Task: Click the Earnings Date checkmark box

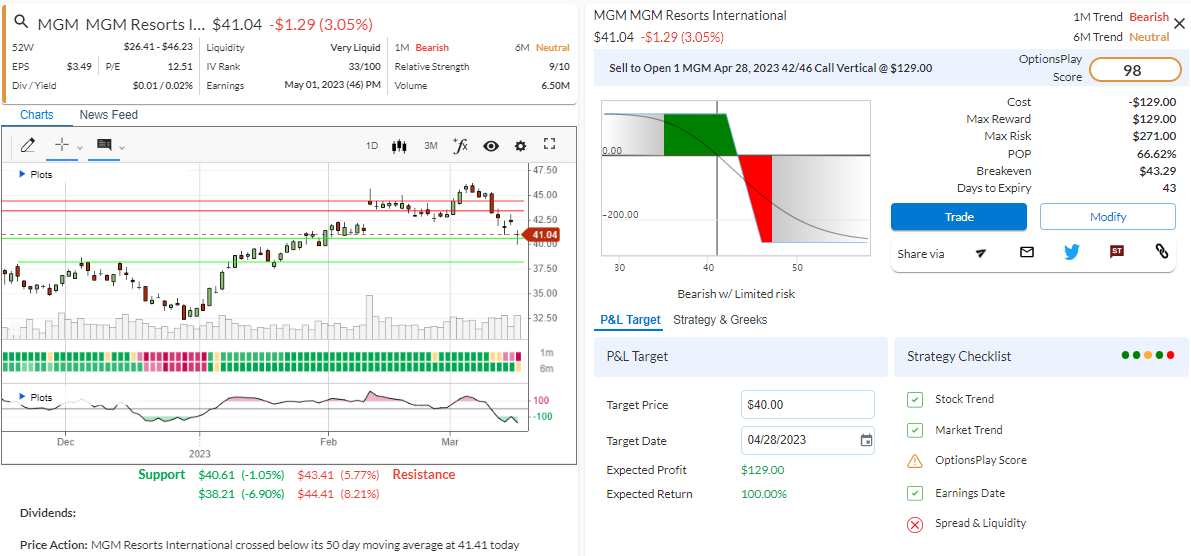Action: 915,493
